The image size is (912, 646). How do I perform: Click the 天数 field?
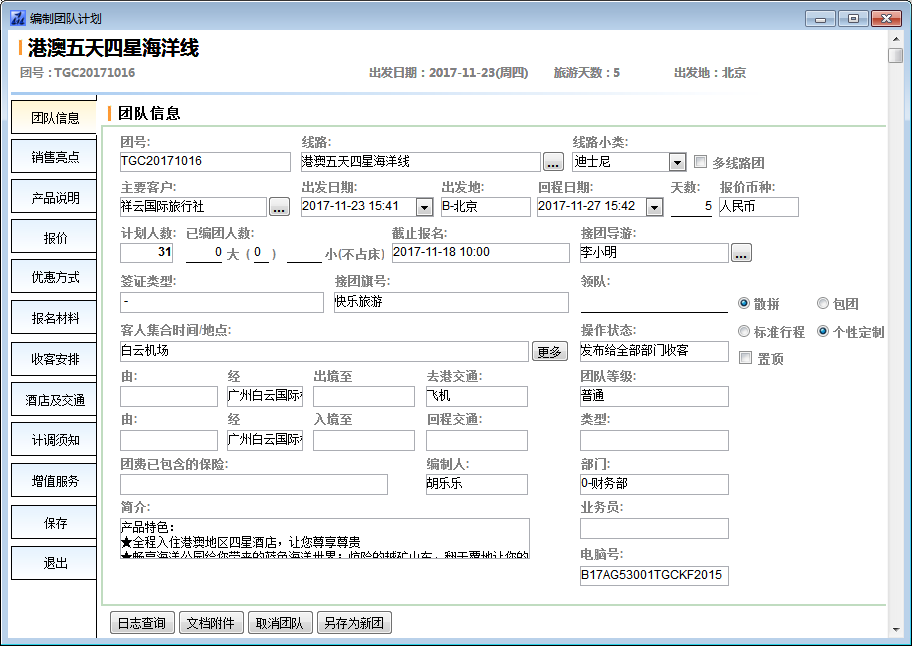692,206
